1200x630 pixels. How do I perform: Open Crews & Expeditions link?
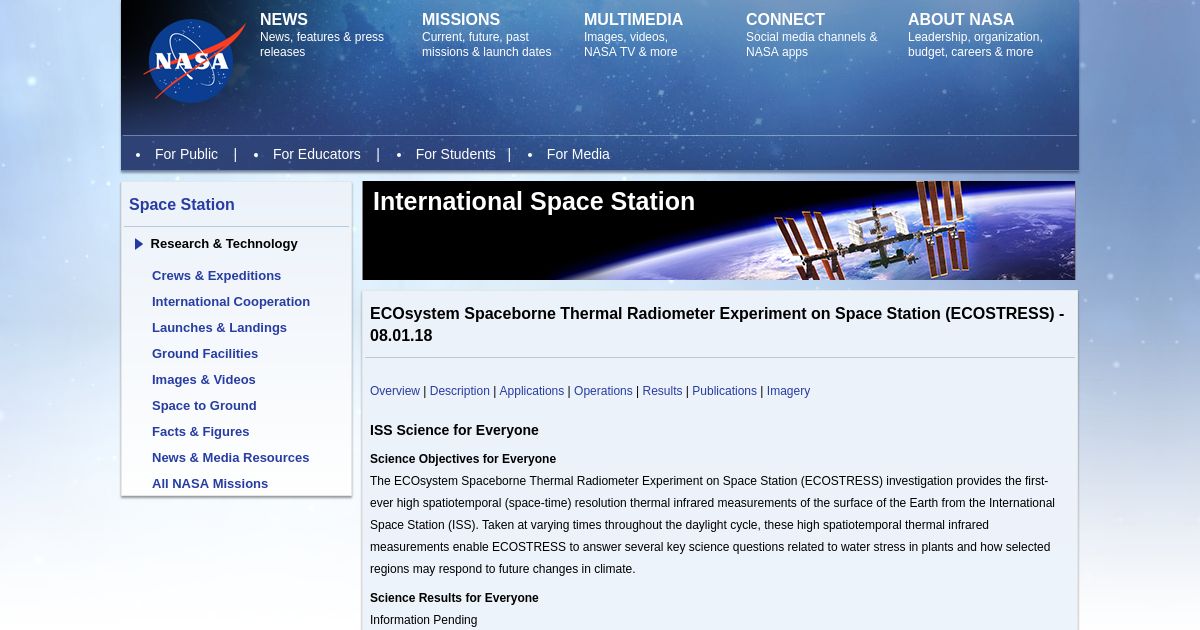216,276
